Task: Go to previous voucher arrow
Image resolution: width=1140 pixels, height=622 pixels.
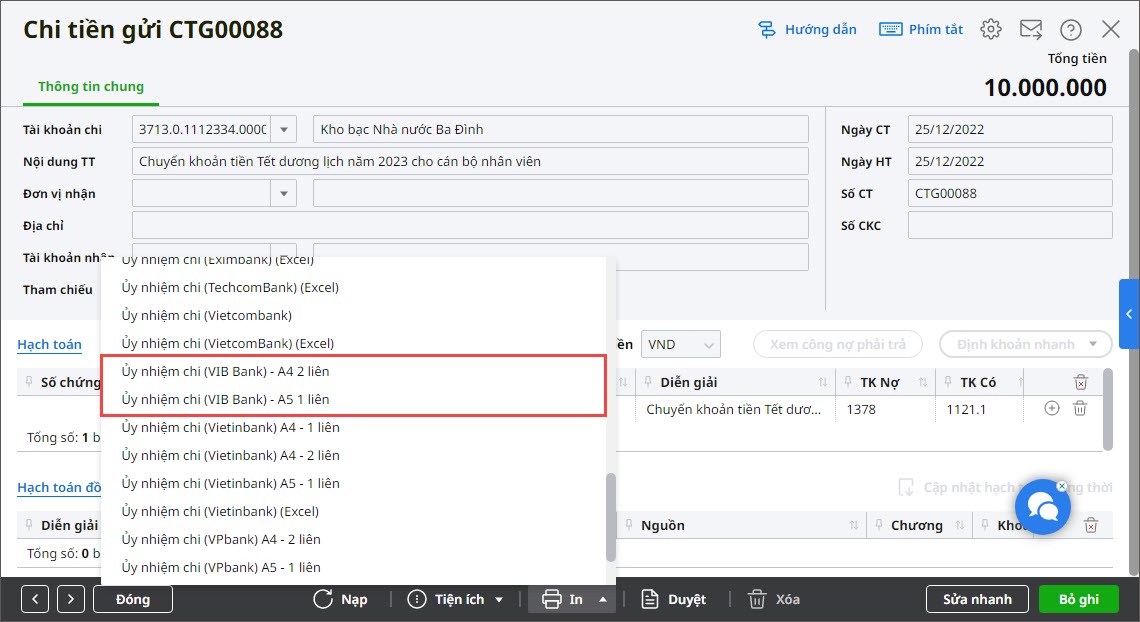Action: coord(35,599)
